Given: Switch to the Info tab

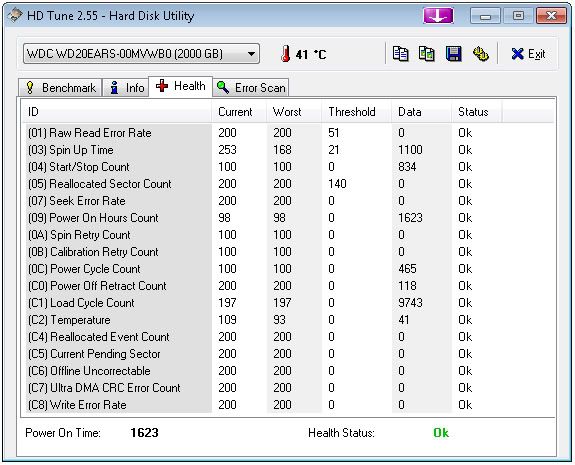Looking at the screenshot, I should [x=125, y=88].
